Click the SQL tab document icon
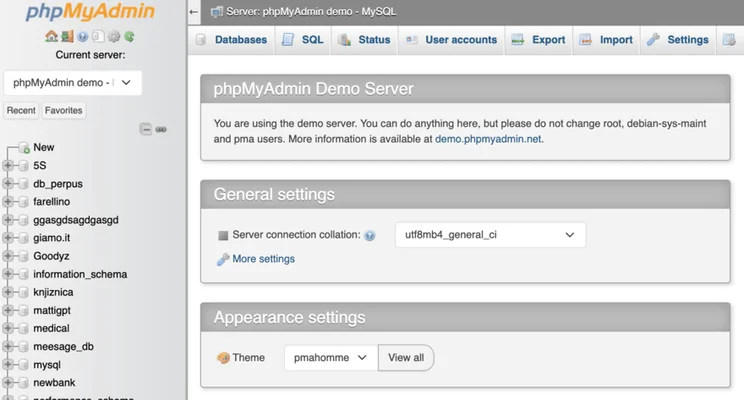This screenshot has height=400, width=744. coord(288,40)
